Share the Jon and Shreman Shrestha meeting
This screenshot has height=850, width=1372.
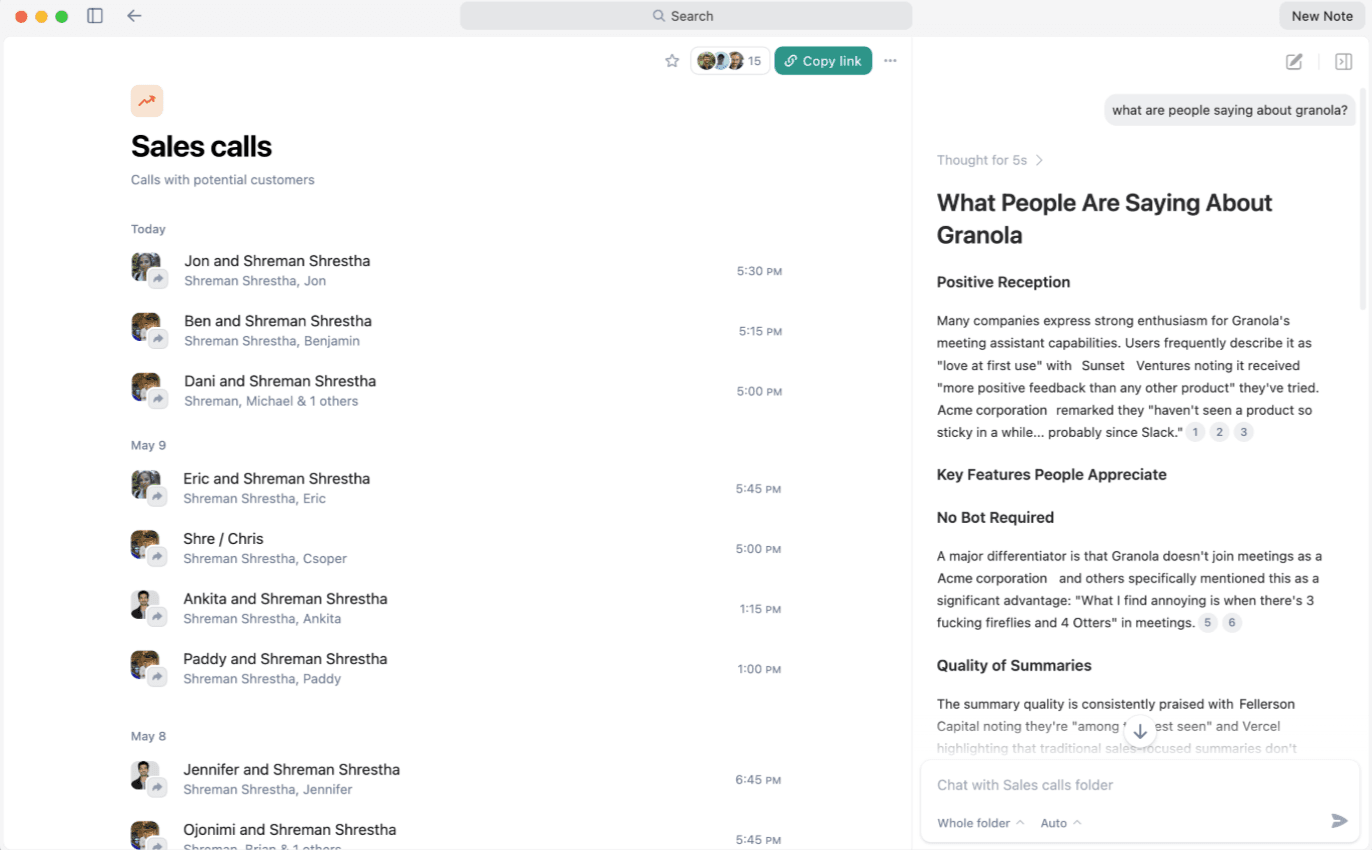coord(158,281)
